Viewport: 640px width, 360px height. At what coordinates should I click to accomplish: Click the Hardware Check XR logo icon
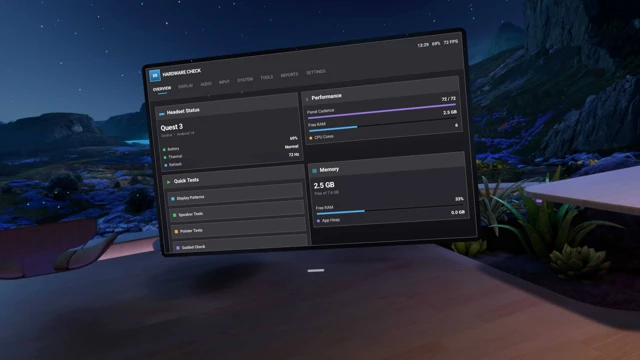155,76
